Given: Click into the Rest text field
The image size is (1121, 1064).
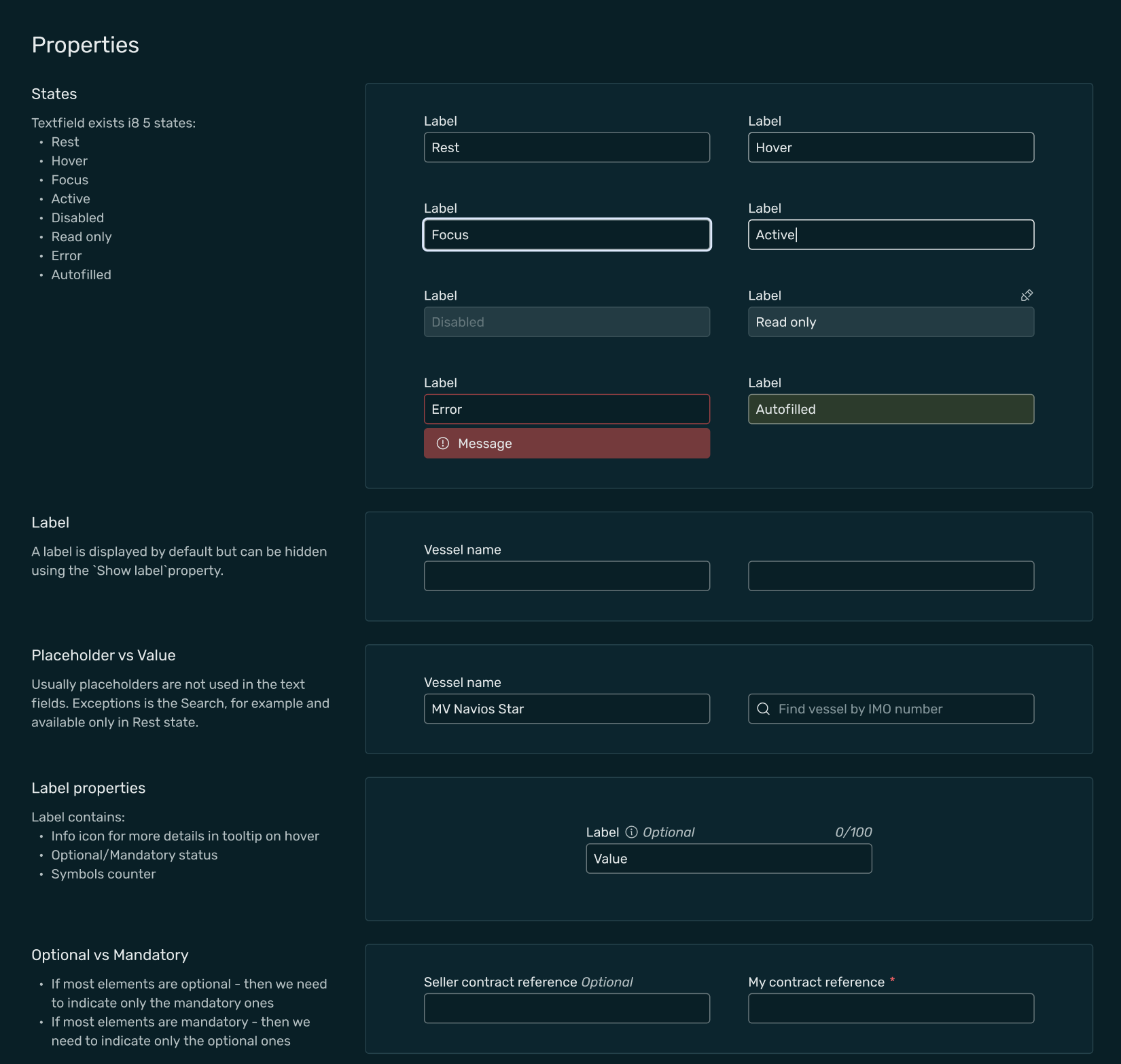Looking at the screenshot, I should tap(567, 147).
